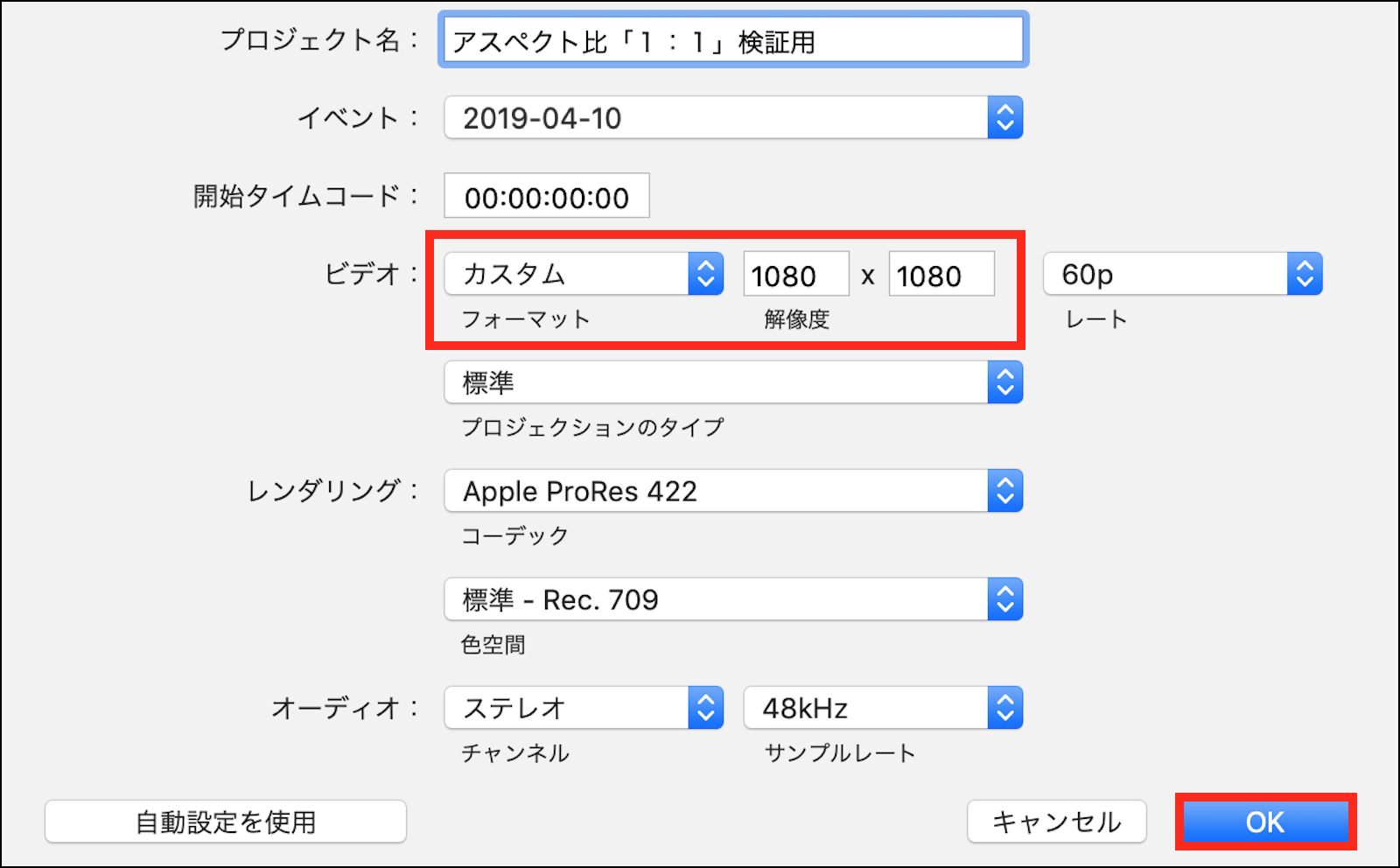Click the 自動設定を使用 button

coord(226,822)
